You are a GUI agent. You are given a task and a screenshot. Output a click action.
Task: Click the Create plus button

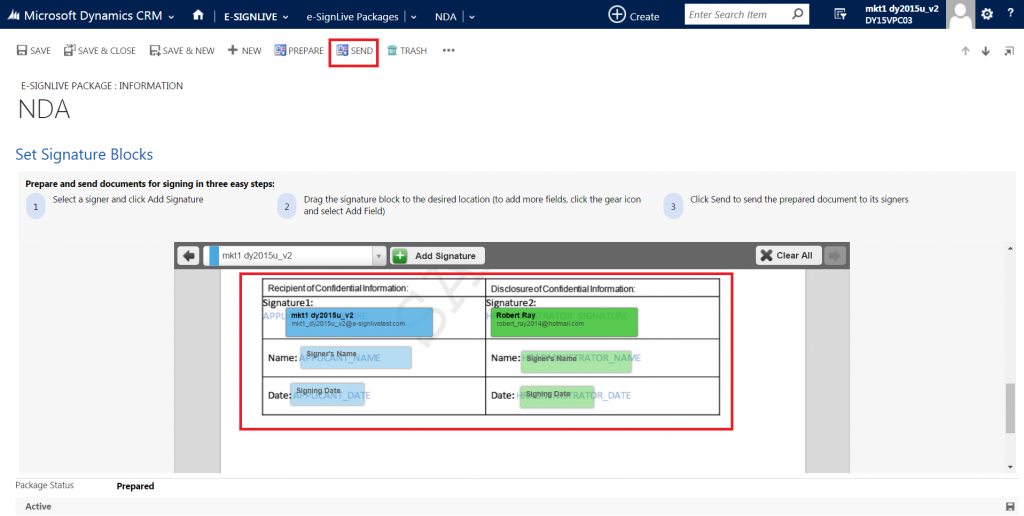[x=633, y=15]
